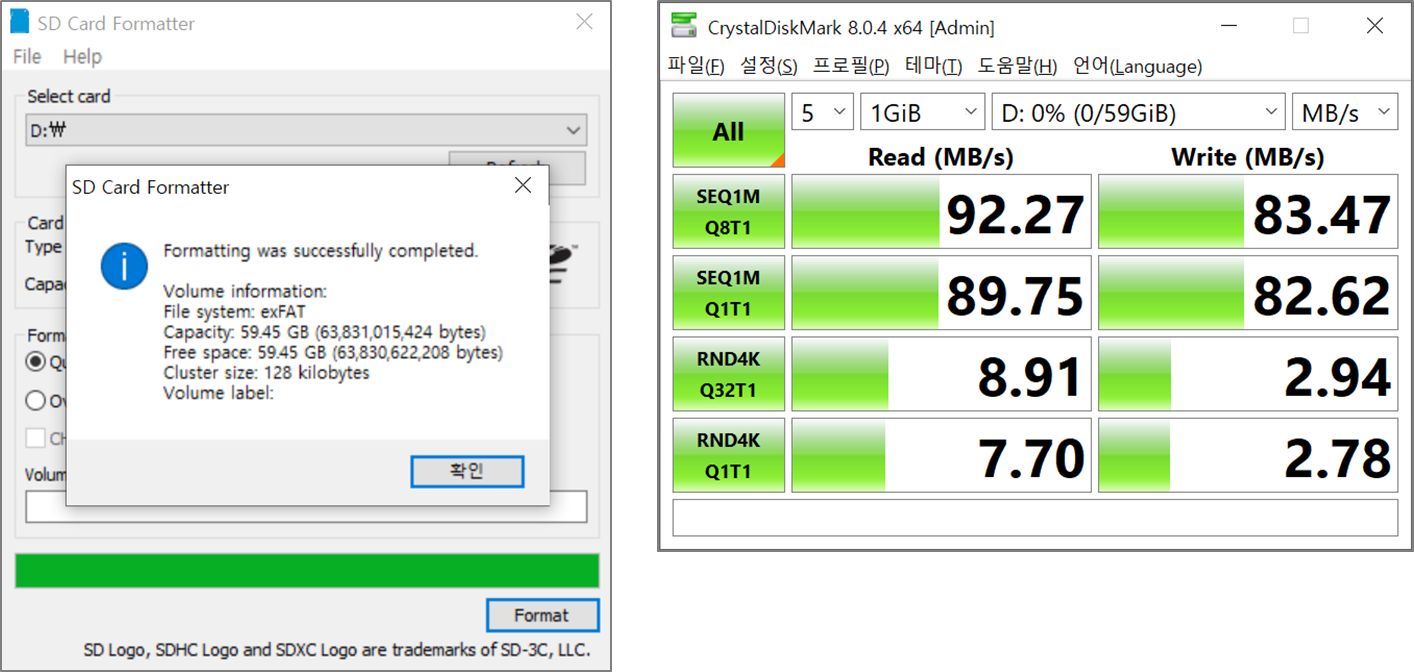
Task: Click the Read (MB/s) column header
Action: [941, 156]
